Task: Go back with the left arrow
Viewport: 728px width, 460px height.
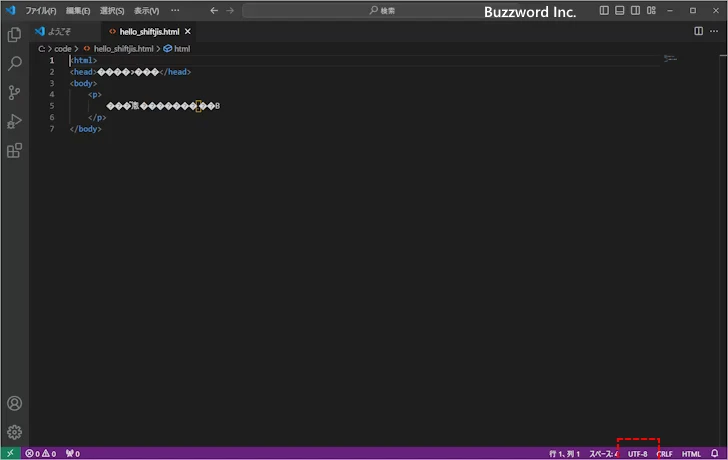Action: tap(214, 10)
